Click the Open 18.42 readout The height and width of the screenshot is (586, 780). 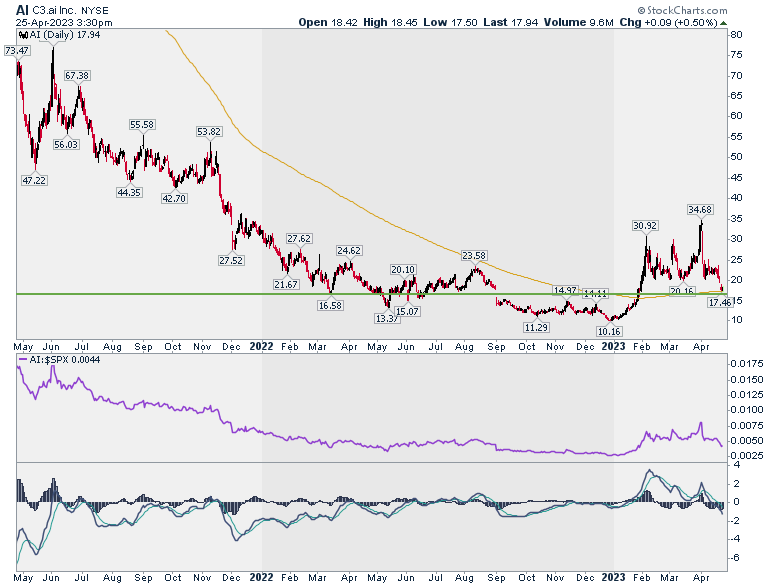(328, 22)
